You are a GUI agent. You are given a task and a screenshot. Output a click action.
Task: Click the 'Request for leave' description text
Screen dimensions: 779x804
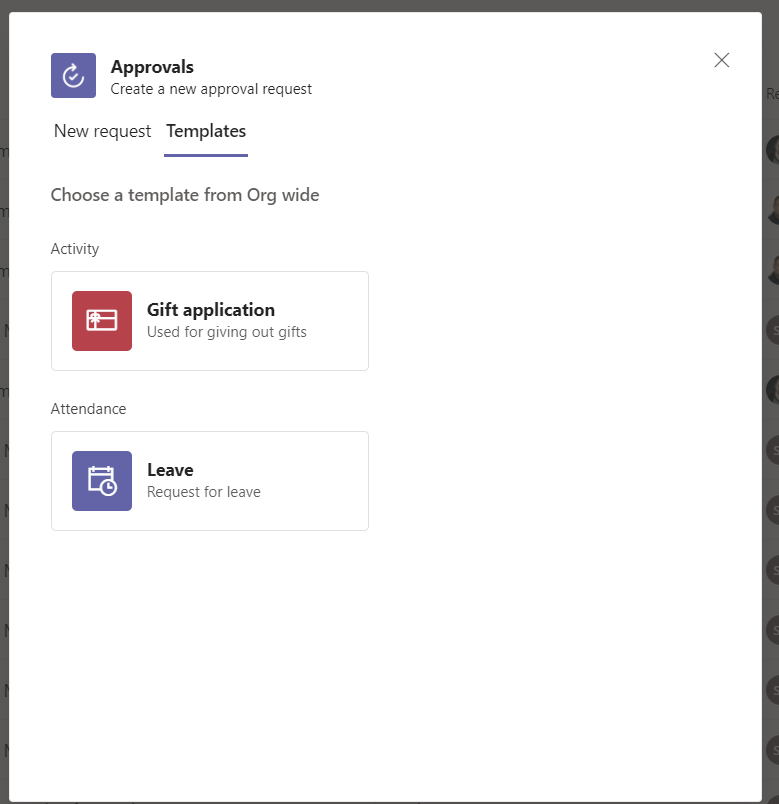tap(204, 492)
